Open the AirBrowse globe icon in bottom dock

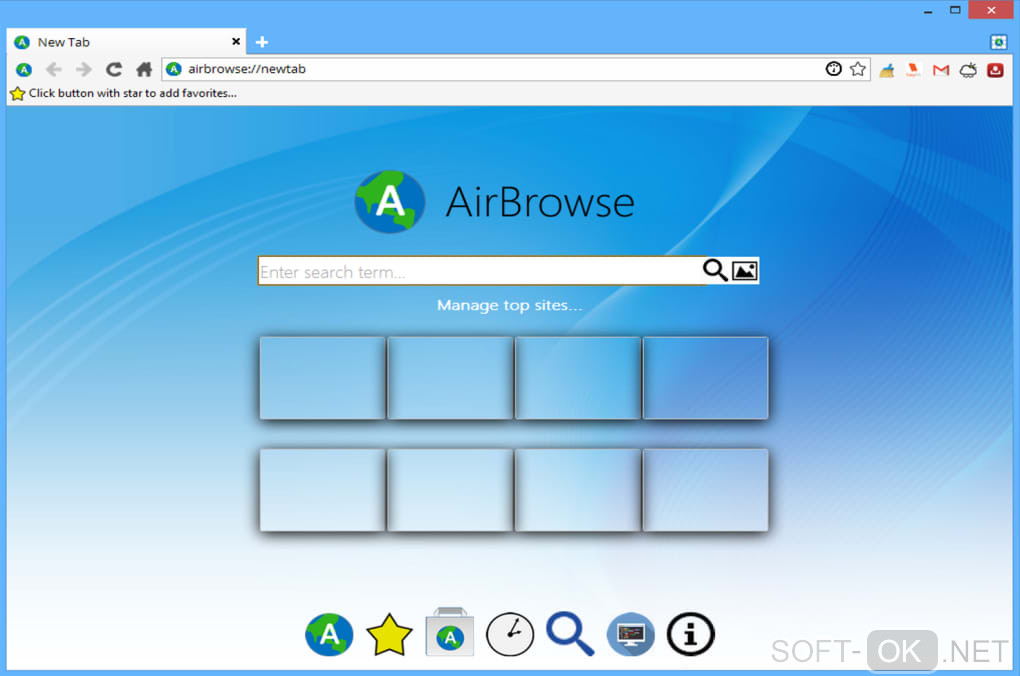pyautogui.click(x=329, y=634)
